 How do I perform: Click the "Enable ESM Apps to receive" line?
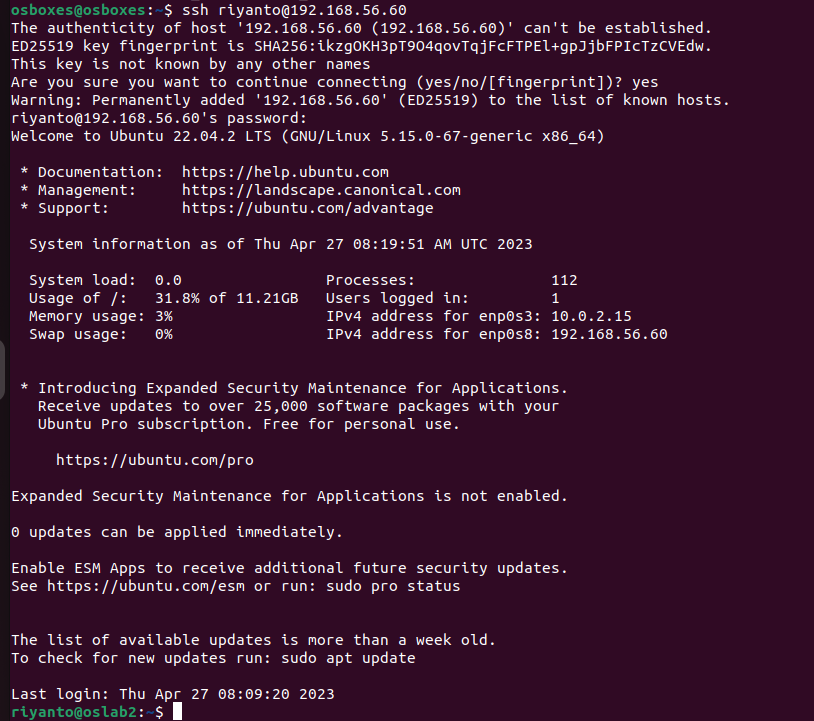click(x=290, y=568)
